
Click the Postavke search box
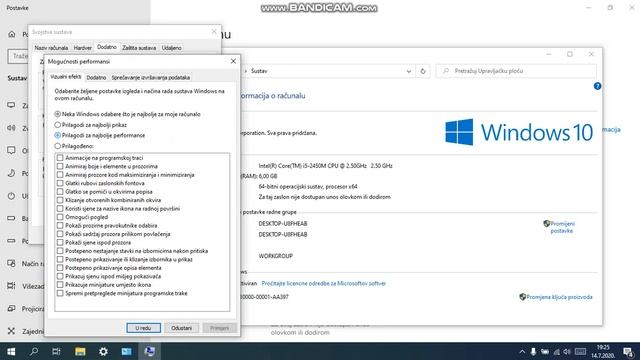18,56
